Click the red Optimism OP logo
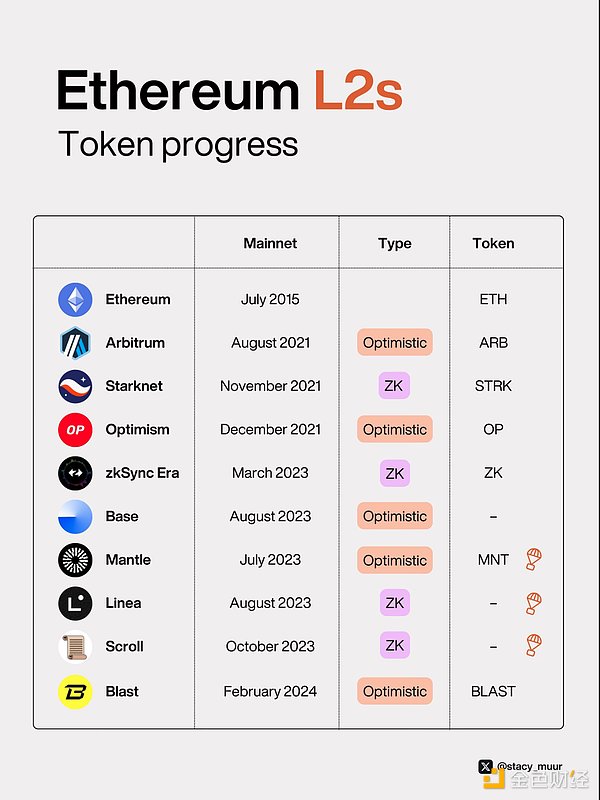The width and height of the screenshot is (600, 800). [75, 429]
